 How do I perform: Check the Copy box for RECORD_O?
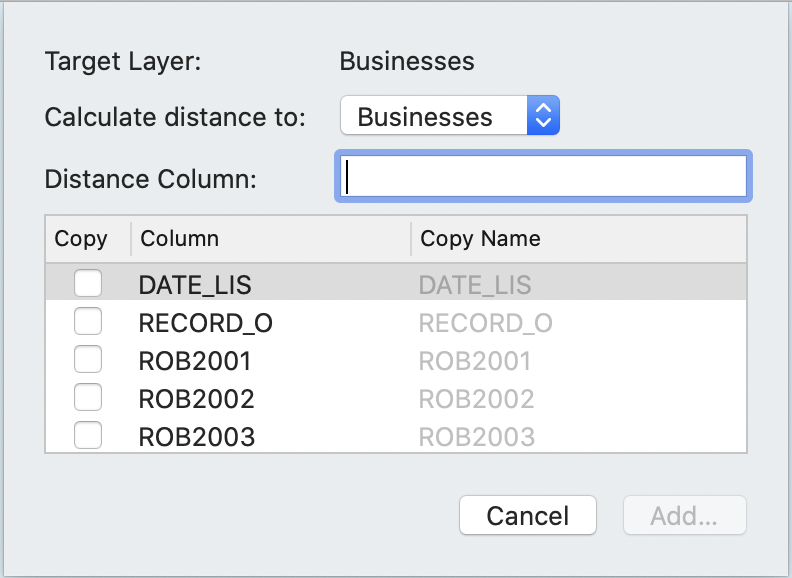[x=88, y=321]
